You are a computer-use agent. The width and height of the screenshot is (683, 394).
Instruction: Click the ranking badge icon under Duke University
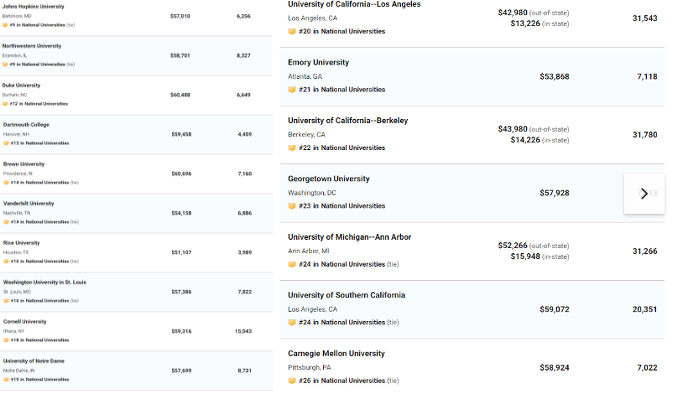click(x=5, y=104)
